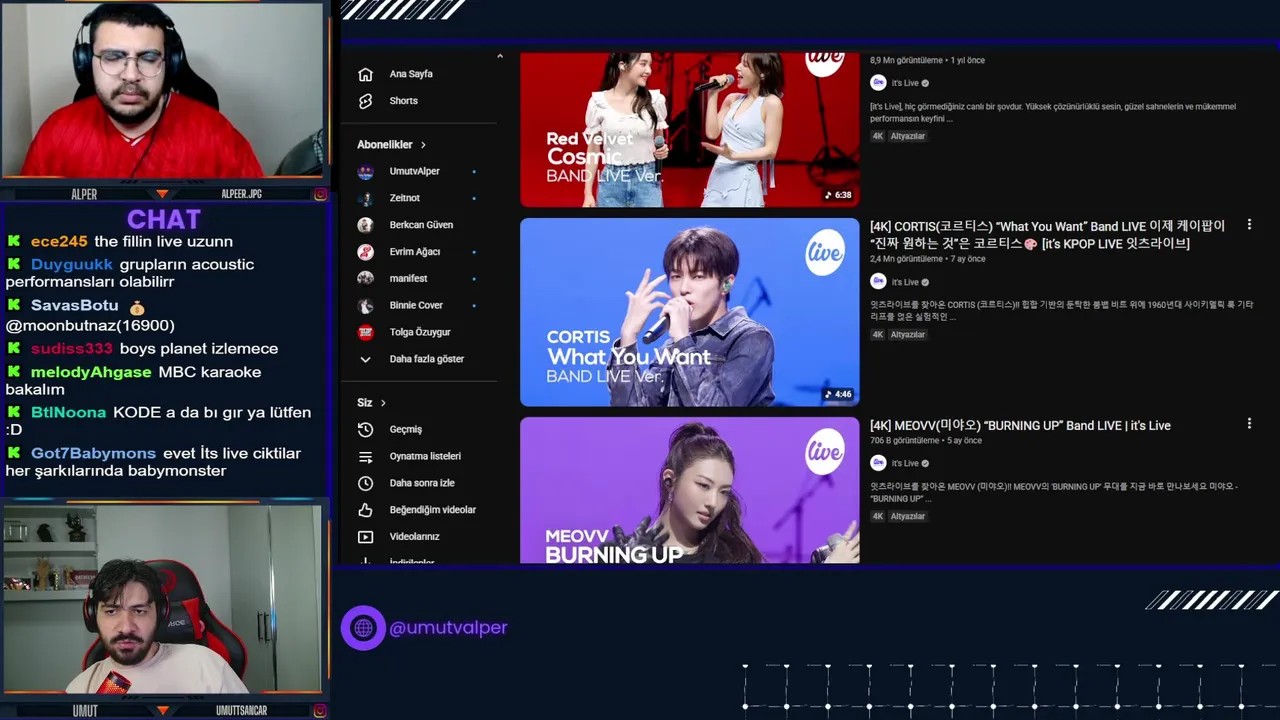Open three-dot menu for CORTIS video

tap(1249, 225)
